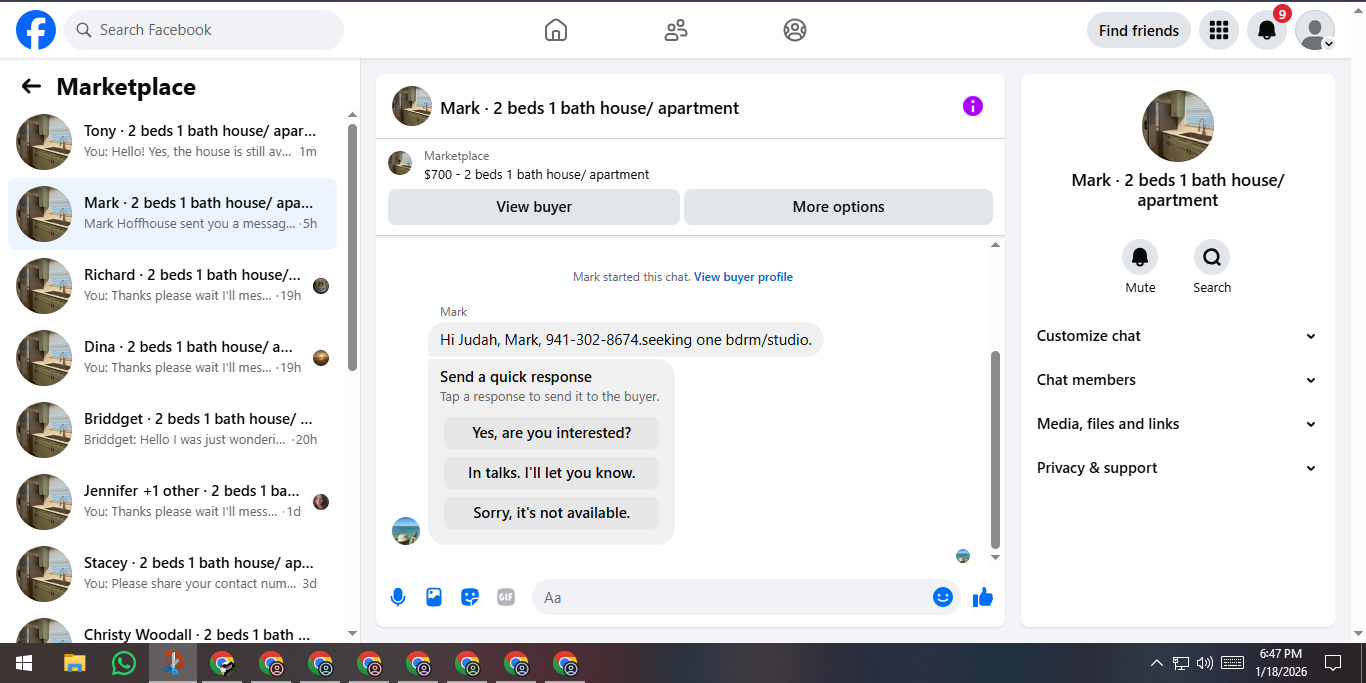The height and width of the screenshot is (683, 1366).
Task: Search in conversation using the magnifier icon
Action: tap(1212, 258)
